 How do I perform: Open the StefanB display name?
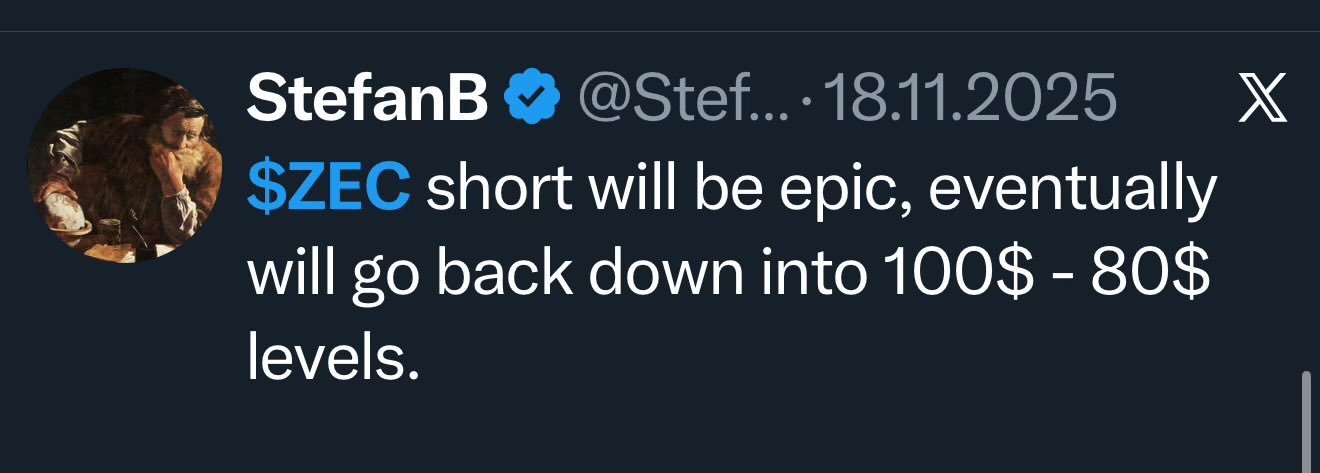[368, 99]
